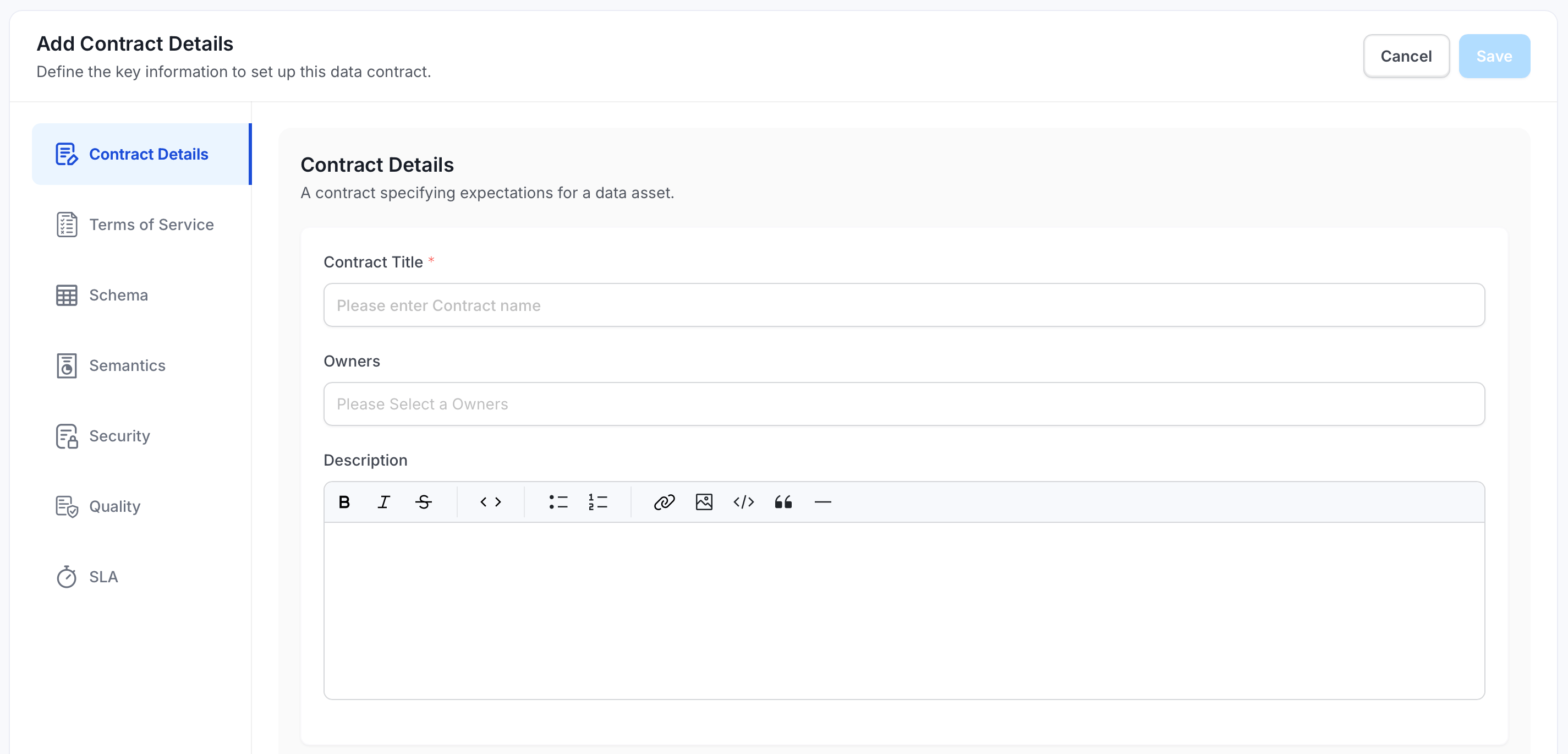Go to the Semantics section
1568x754 pixels.
pyautogui.click(x=127, y=365)
